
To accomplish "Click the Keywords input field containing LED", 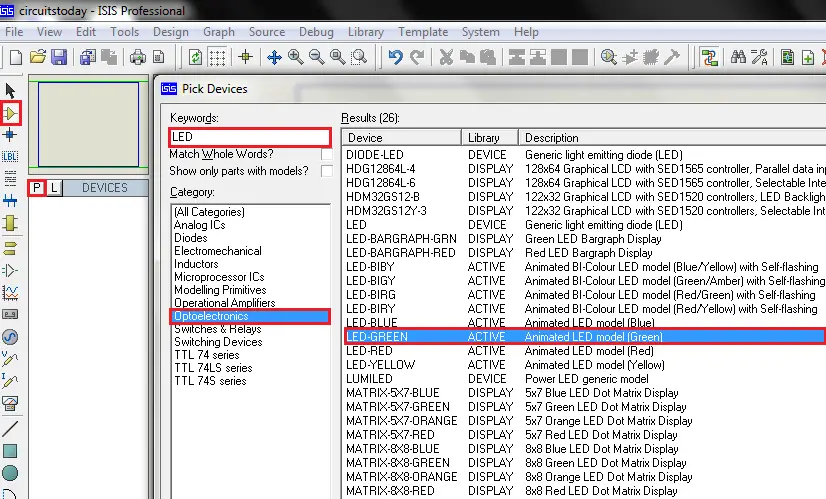I will [x=250, y=137].
